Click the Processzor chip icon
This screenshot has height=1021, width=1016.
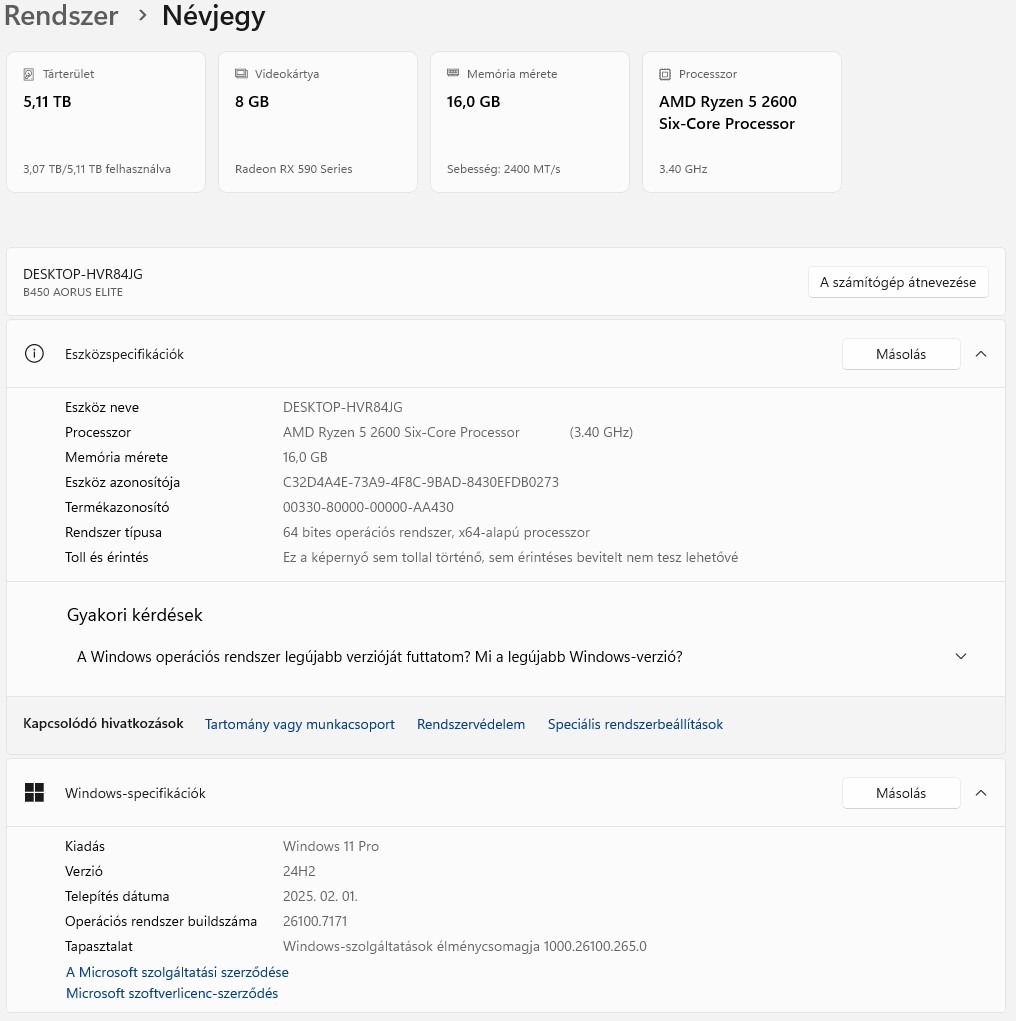[x=665, y=74]
